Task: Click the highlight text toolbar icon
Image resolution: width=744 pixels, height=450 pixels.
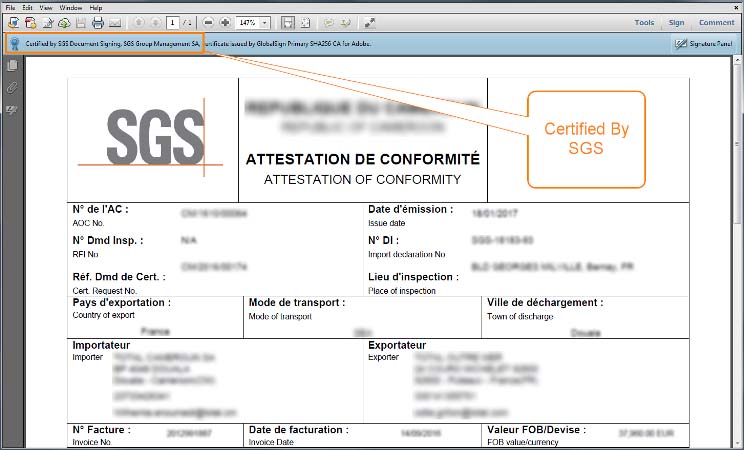Action: (345, 22)
